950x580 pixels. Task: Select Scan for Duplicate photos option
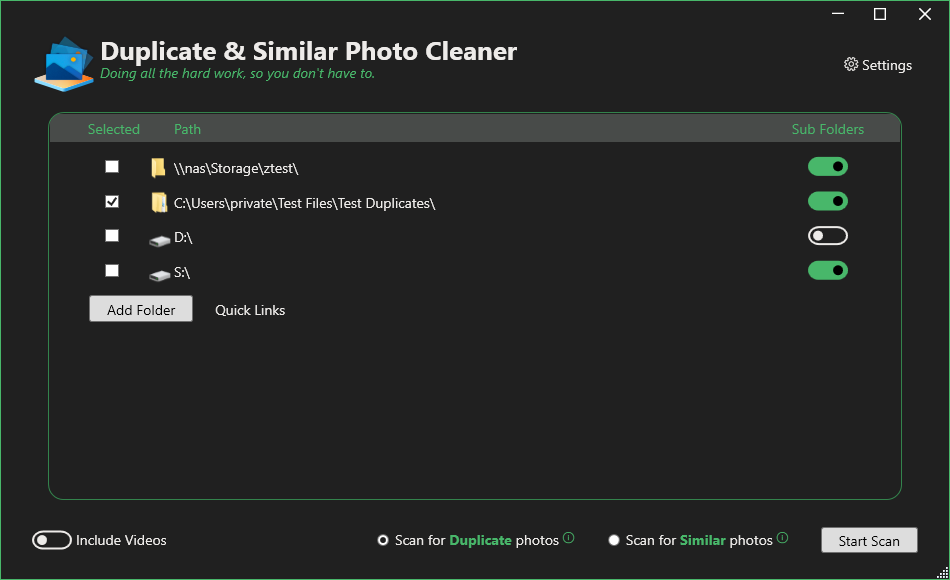383,540
